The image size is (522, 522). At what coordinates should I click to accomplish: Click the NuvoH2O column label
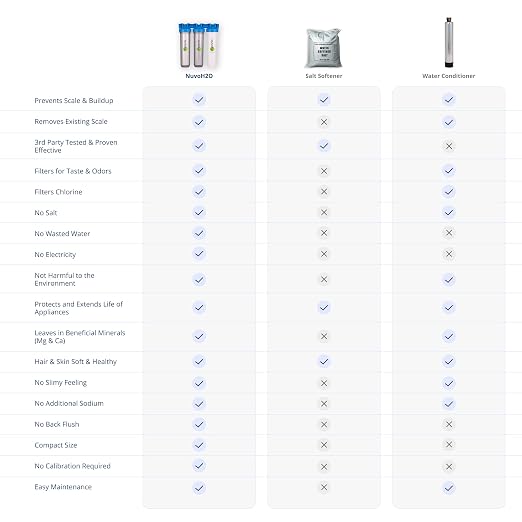(199, 76)
